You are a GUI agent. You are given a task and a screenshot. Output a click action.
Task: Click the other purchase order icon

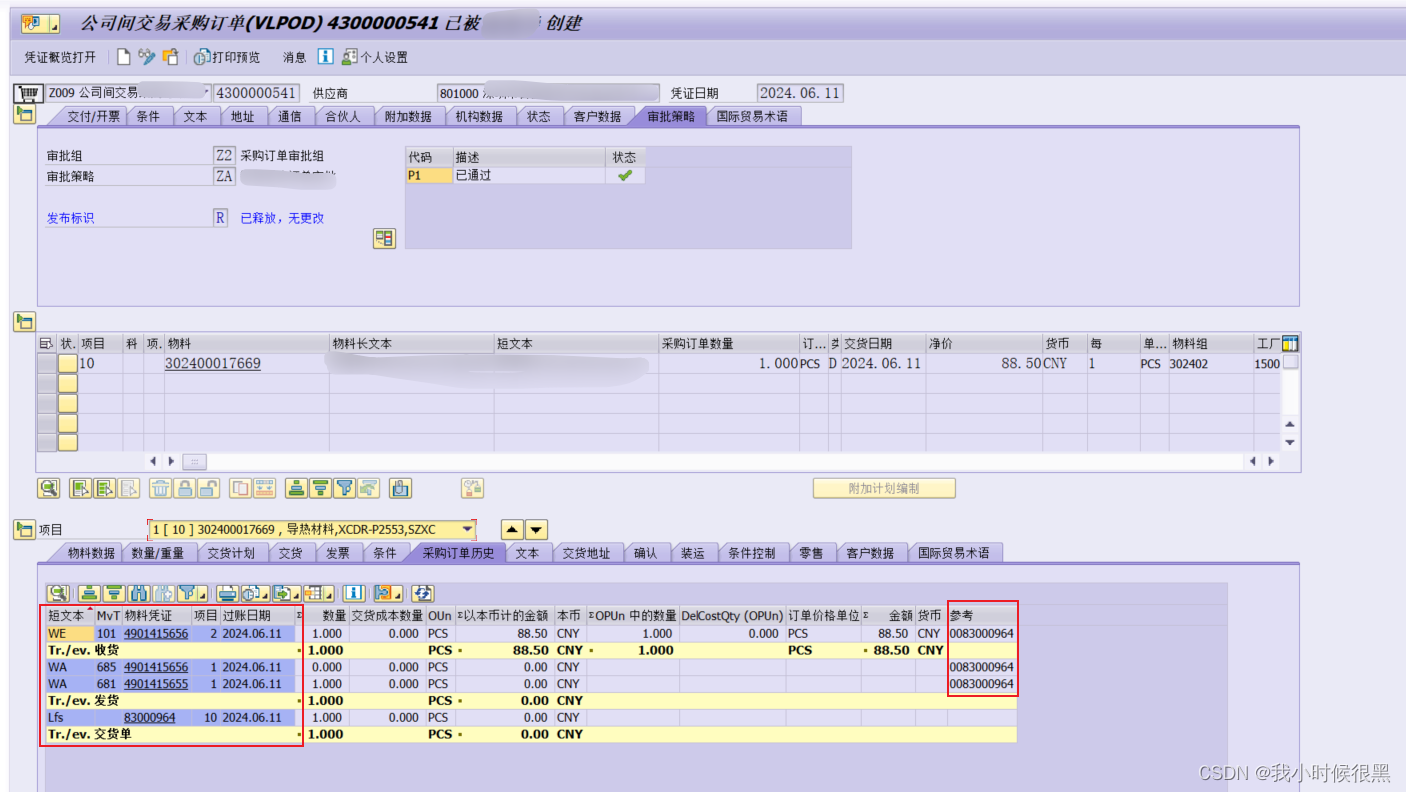[171, 57]
